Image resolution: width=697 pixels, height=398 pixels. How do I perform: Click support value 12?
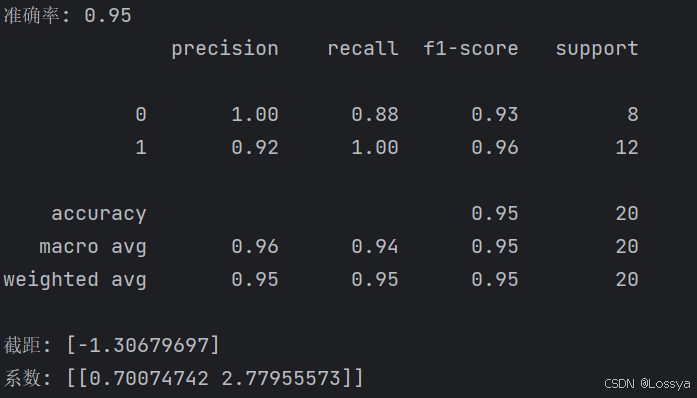tap(627, 148)
